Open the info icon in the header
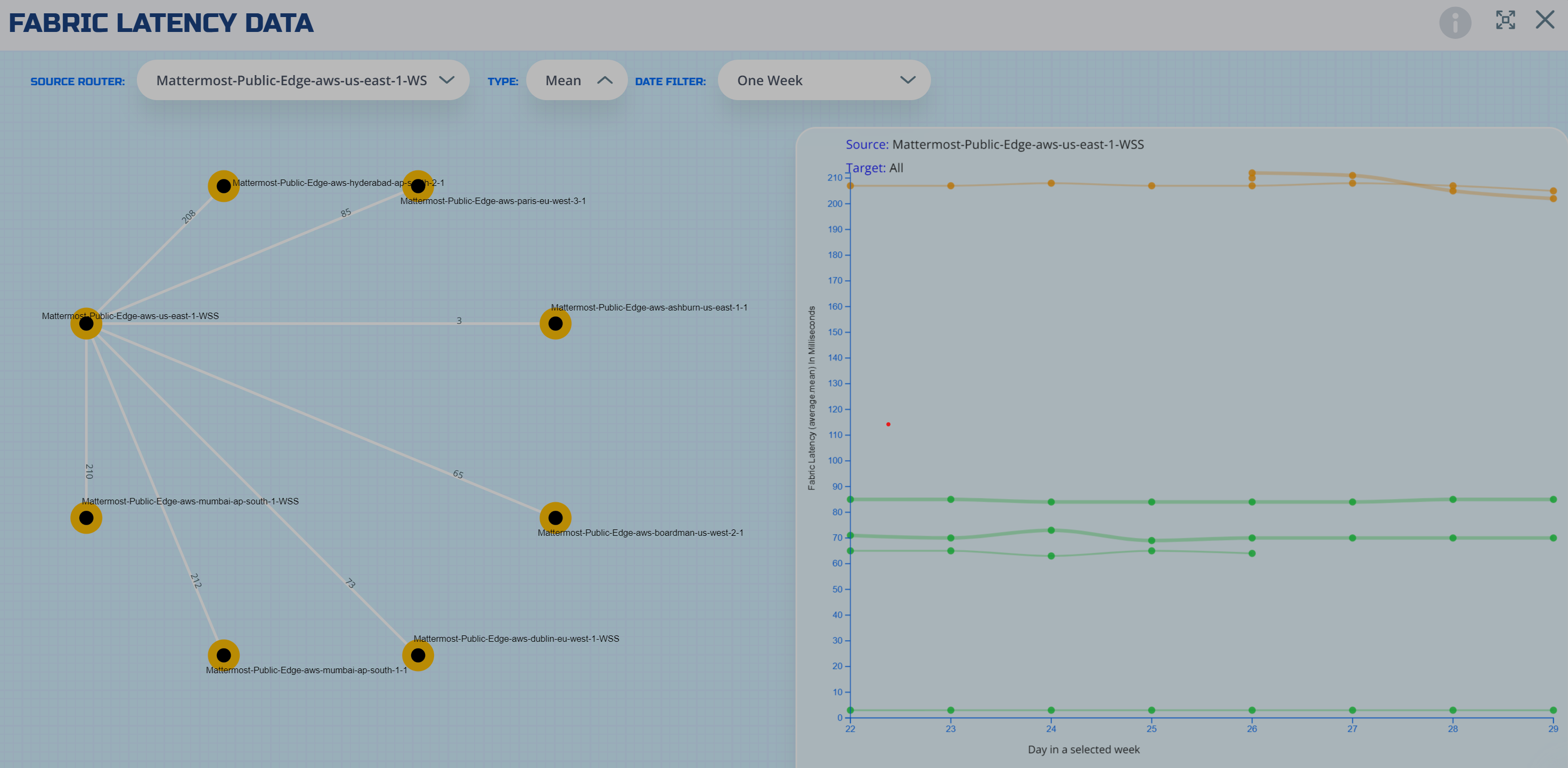 pos(1455,22)
